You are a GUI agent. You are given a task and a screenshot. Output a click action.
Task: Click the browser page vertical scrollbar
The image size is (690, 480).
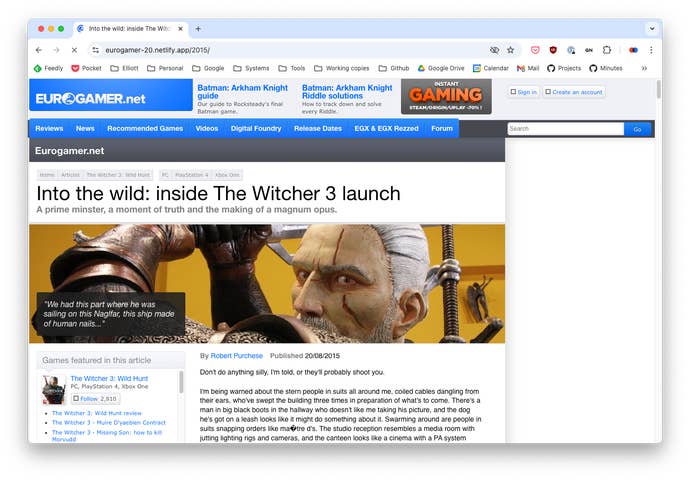coord(658,89)
